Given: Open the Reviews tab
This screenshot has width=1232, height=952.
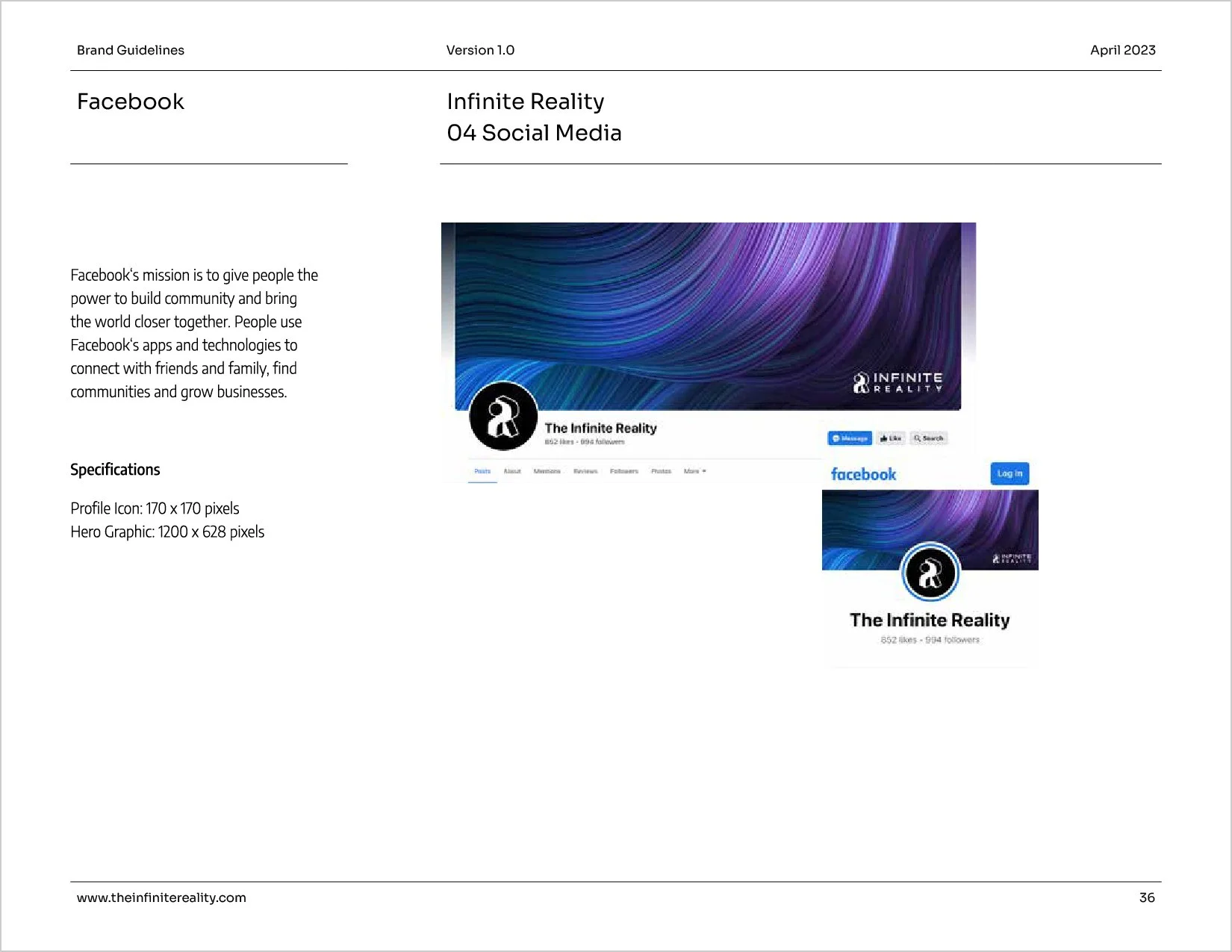Looking at the screenshot, I should click(x=585, y=471).
